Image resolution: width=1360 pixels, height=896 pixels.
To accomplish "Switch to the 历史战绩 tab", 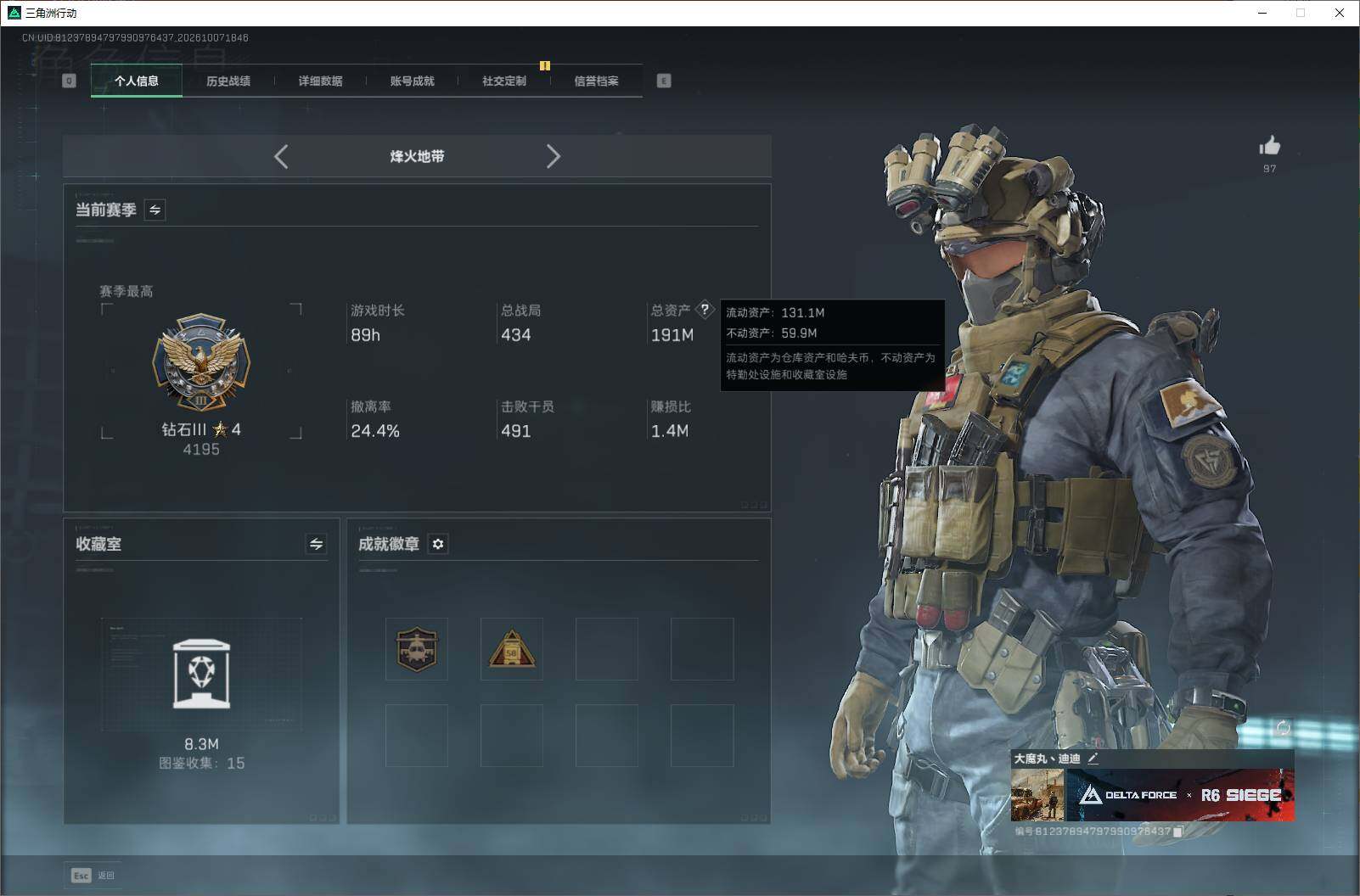I will pos(228,81).
